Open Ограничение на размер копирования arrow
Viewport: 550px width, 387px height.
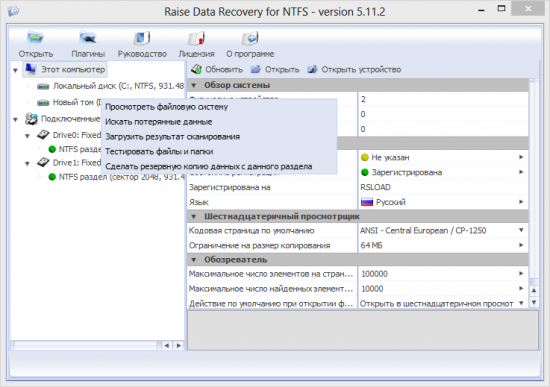click(521, 245)
